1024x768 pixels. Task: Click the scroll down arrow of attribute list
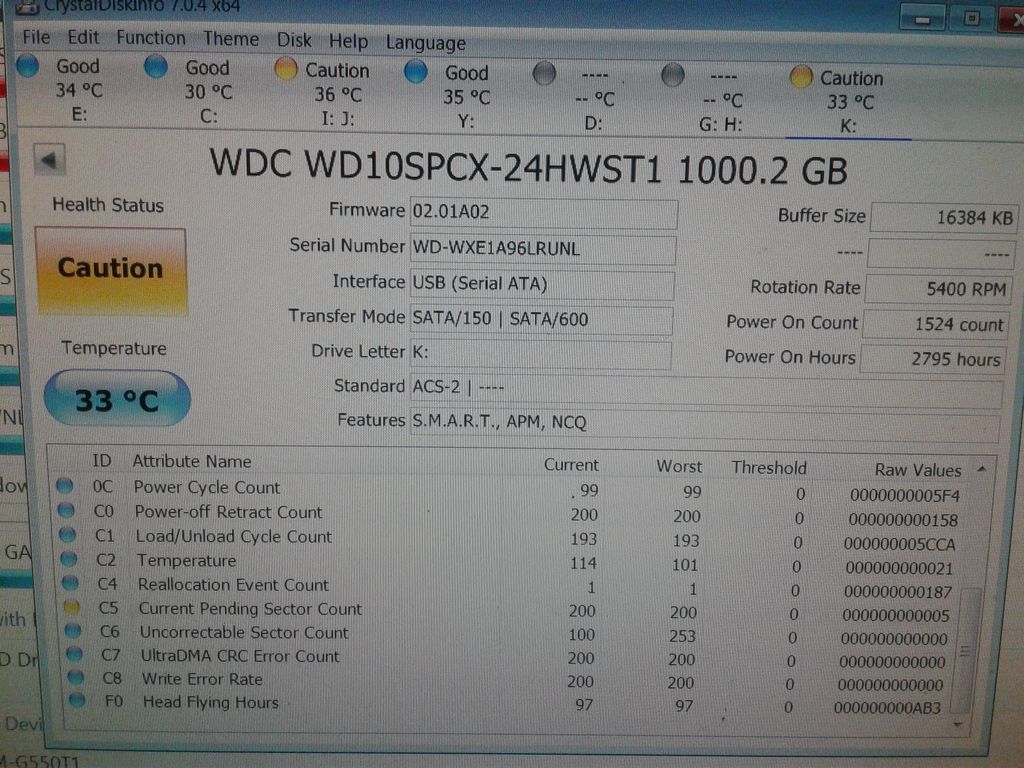click(x=958, y=724)
